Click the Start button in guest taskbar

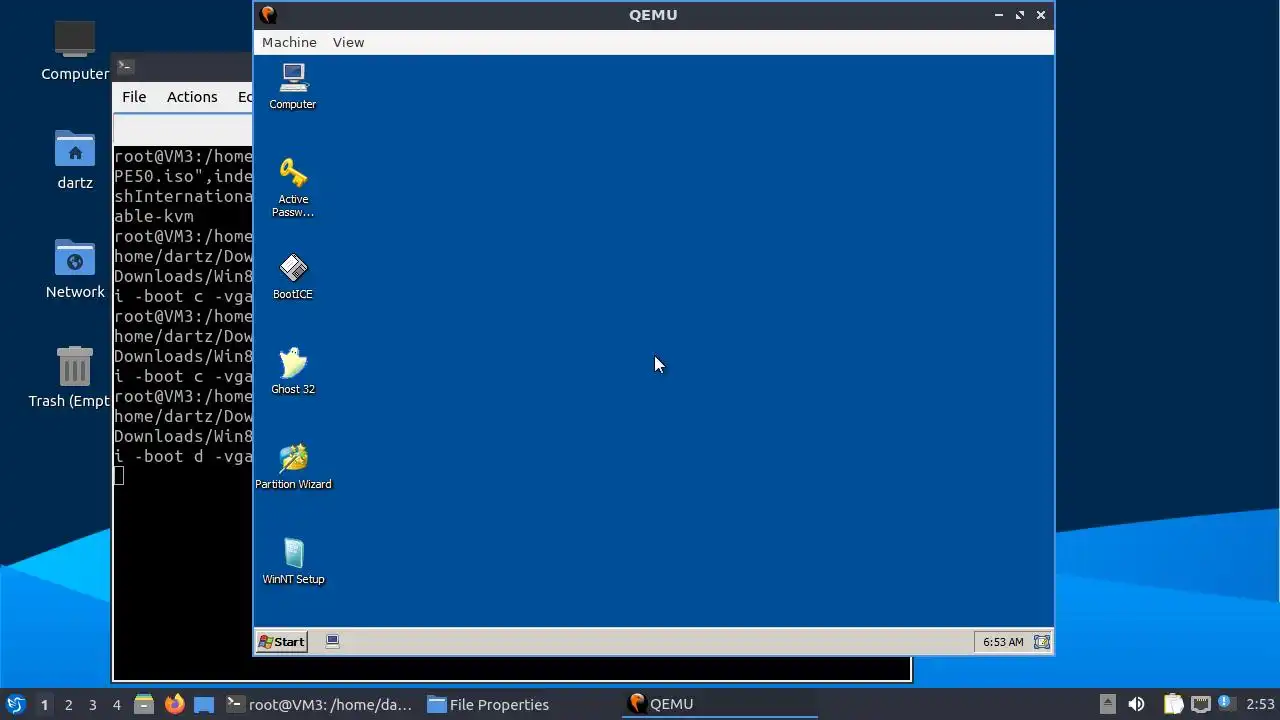[282, 642]
